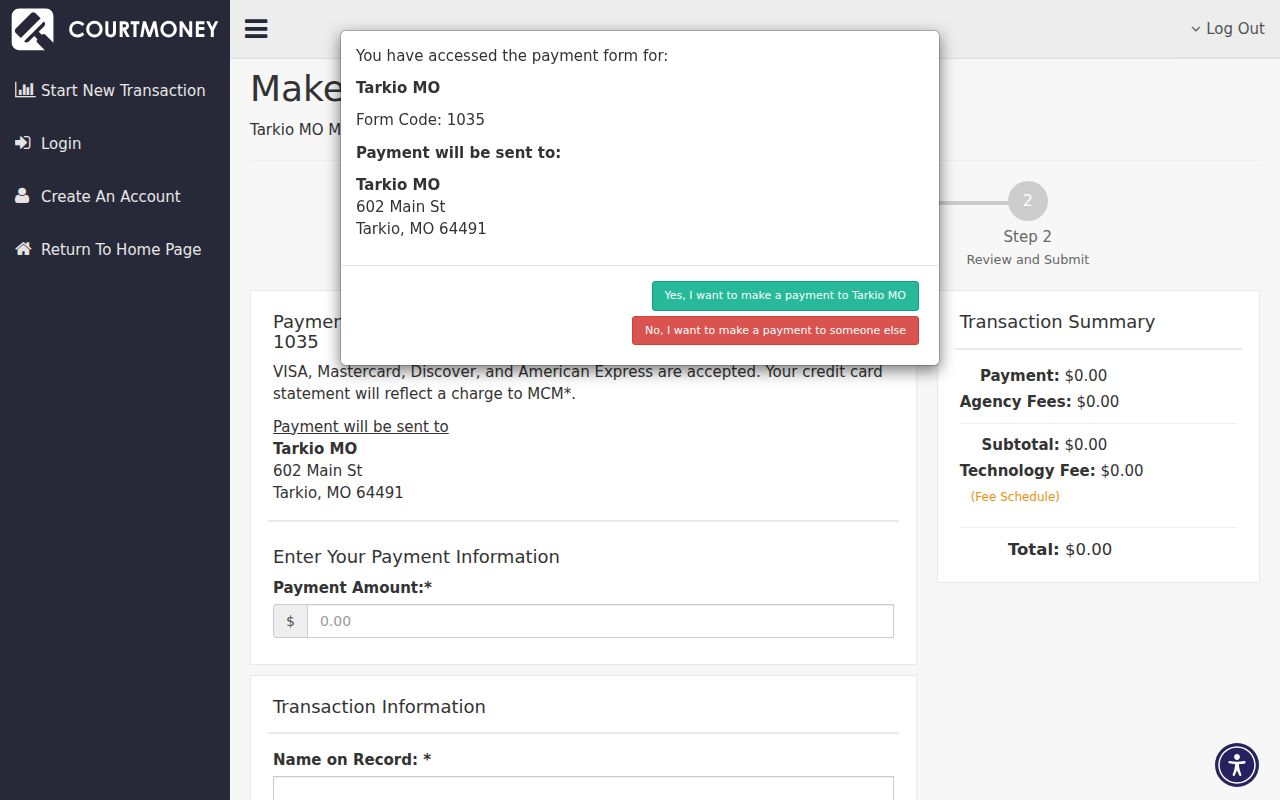Click the person icon beside Create An Account
Image resolution: width=1280 pixels, height=800 pixels.
[22, 196]
